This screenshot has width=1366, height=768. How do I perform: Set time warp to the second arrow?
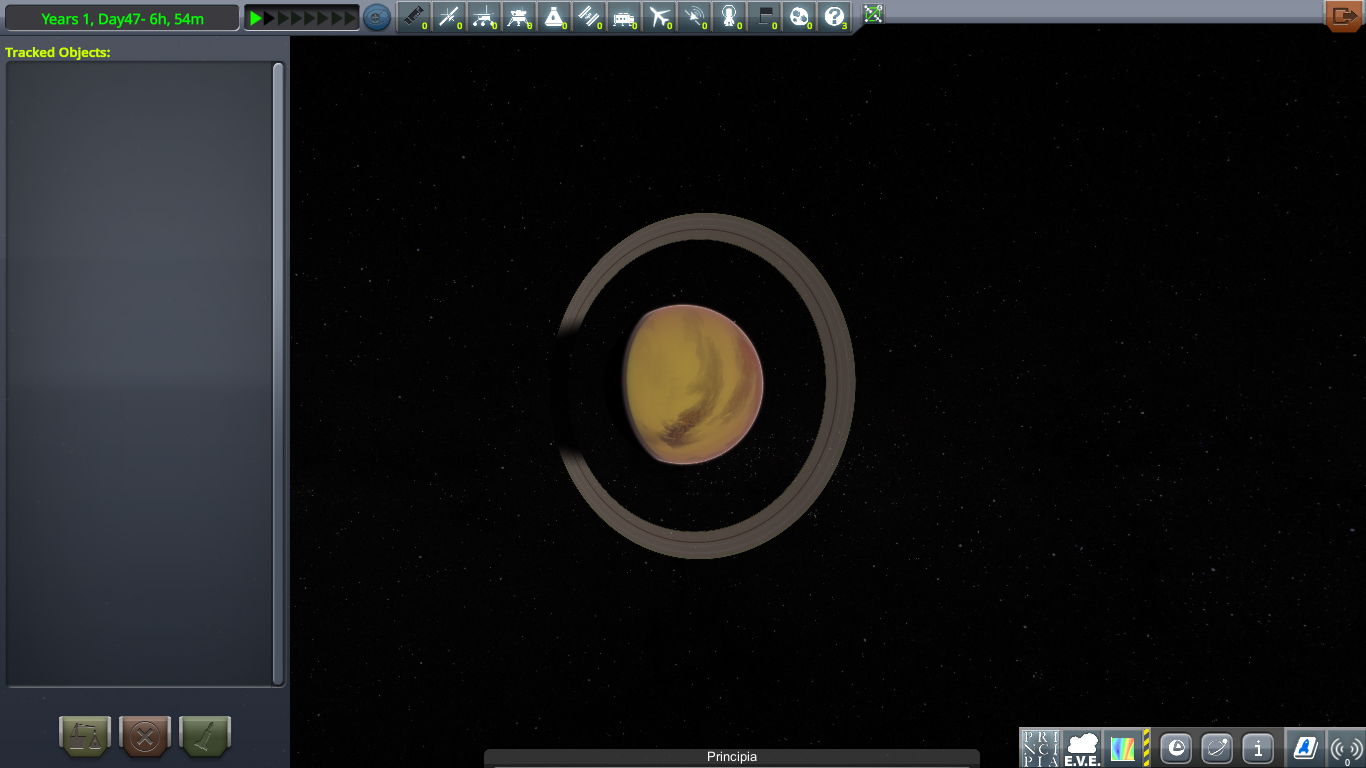(270, 18)
